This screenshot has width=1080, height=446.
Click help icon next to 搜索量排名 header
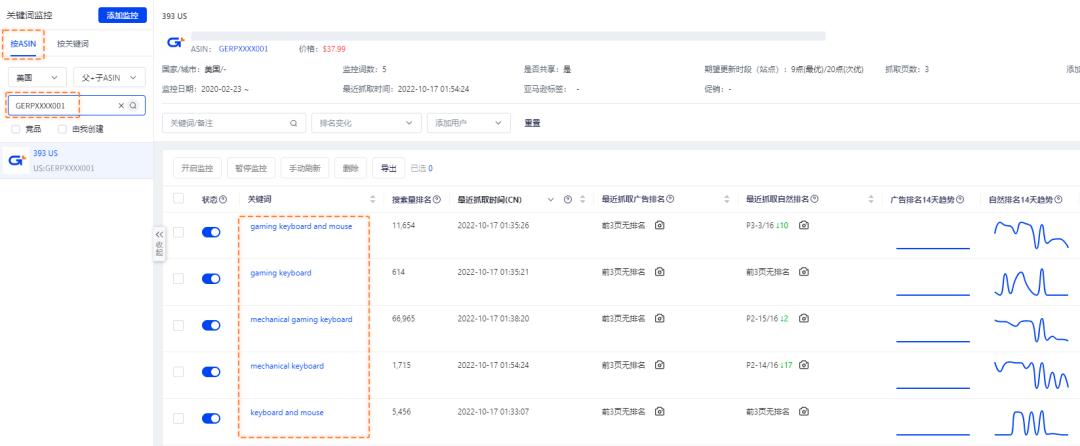[x=437, y=200]
